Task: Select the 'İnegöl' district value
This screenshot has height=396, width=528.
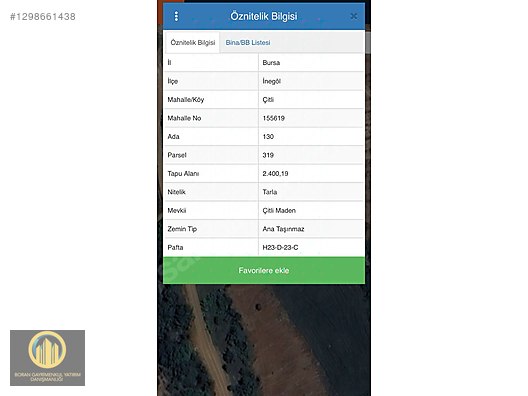Action: click(271, 81)
